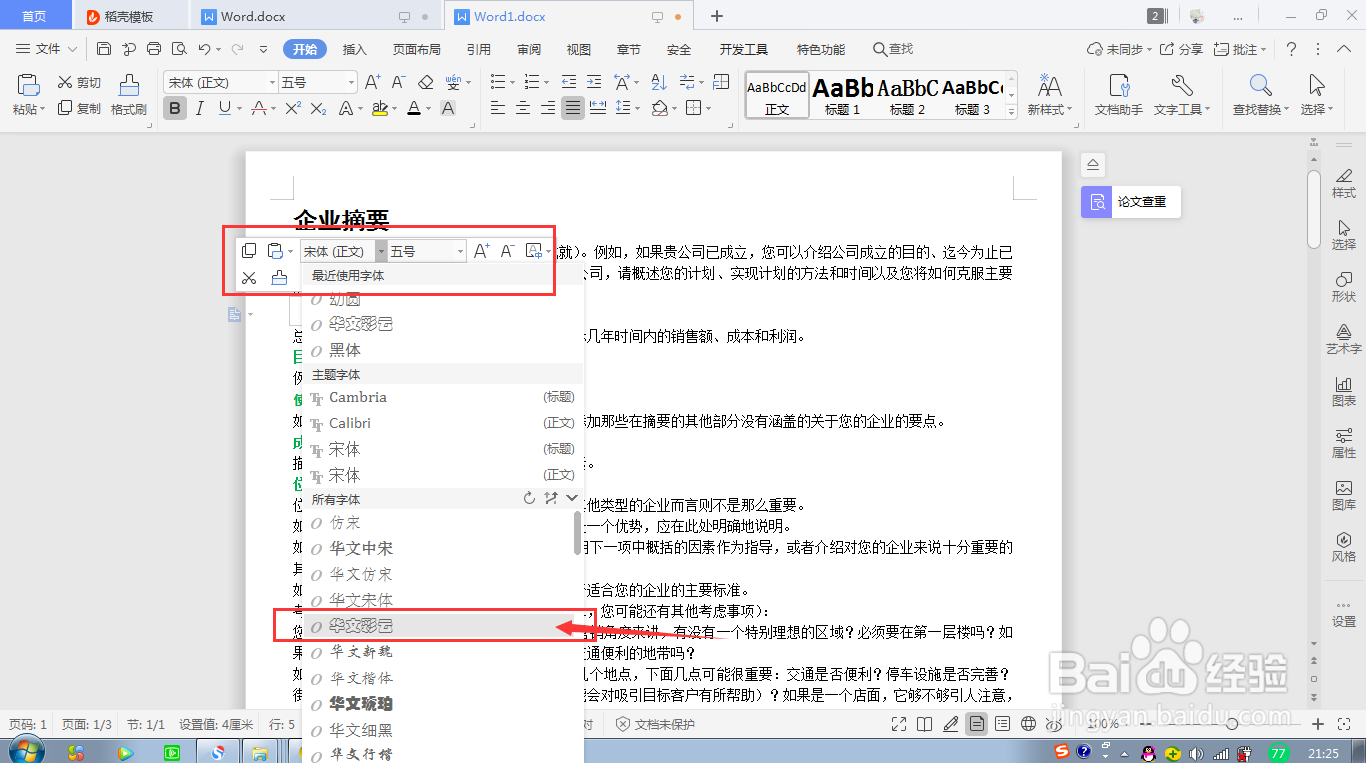Collapse the all-fonts section chevron
This screenshot has height=763, width=1366.
(x=572, y=498)
